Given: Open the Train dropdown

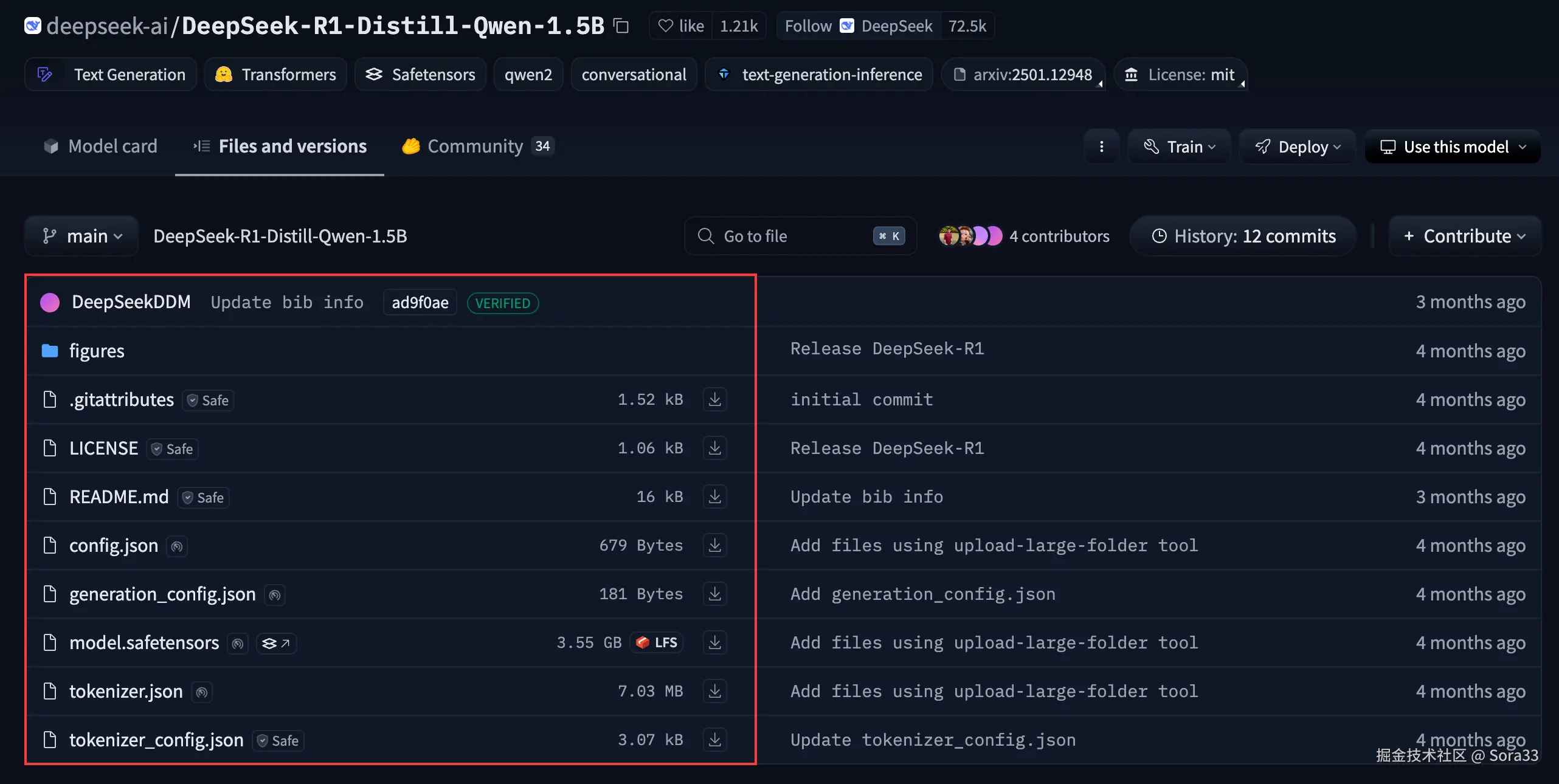Looking at the screenshot, I should point(1179,146).
